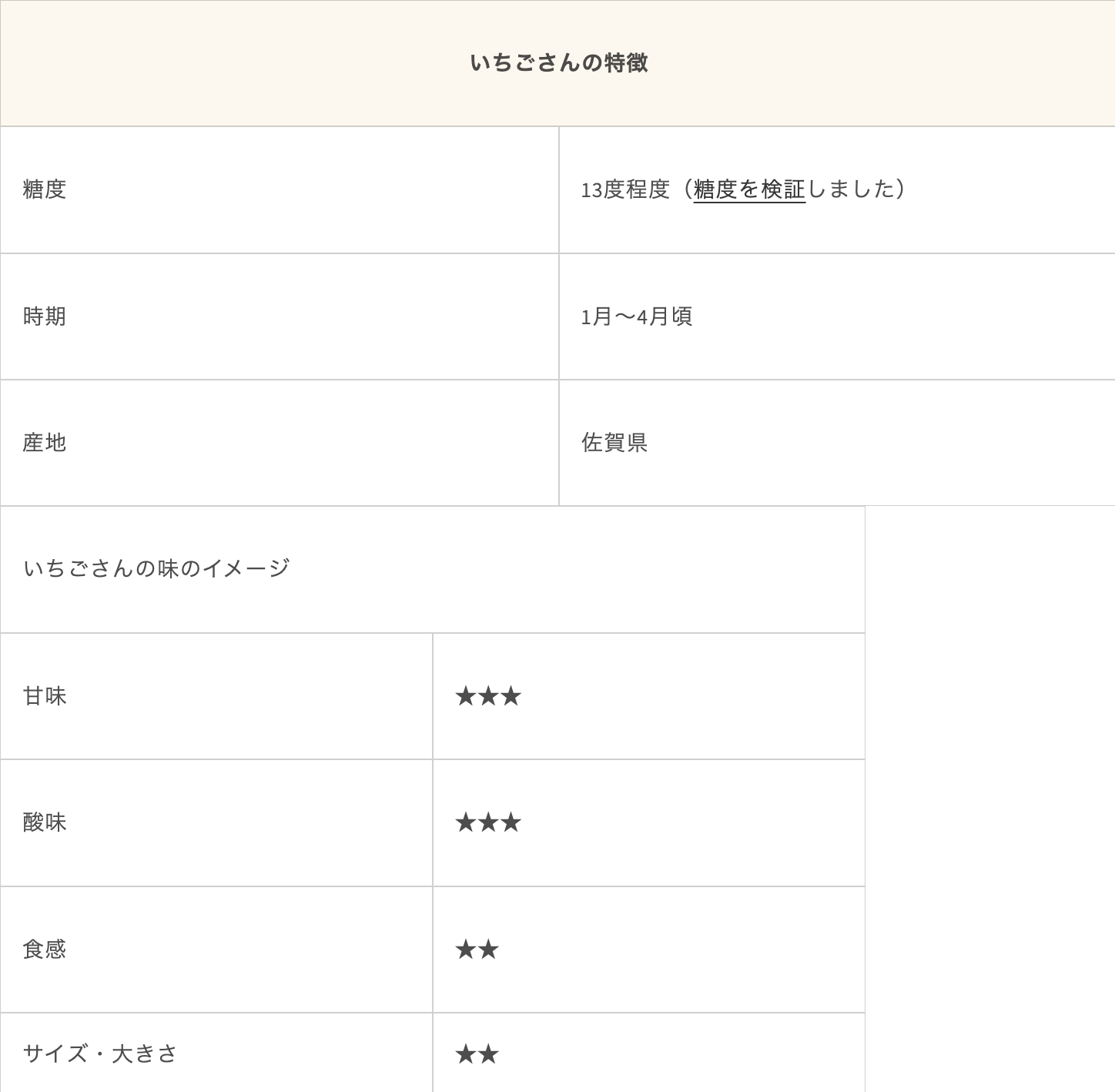Select the 糖度 row label
The width and height of the screenshot is (1115, 1092).
(x=45, y=189)
